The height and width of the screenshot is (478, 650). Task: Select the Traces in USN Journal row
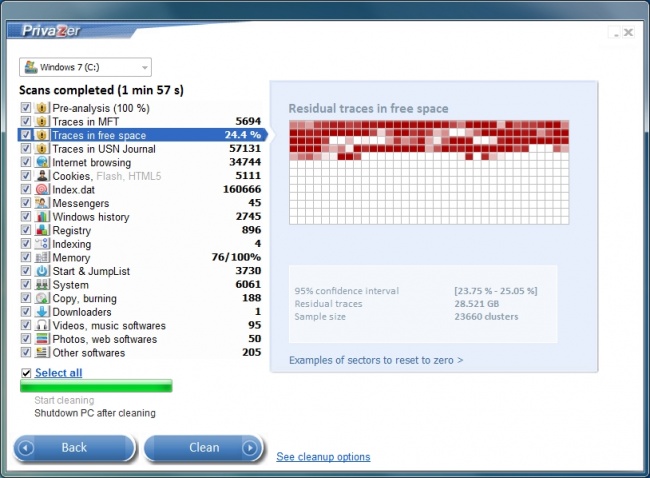(141, 149)
